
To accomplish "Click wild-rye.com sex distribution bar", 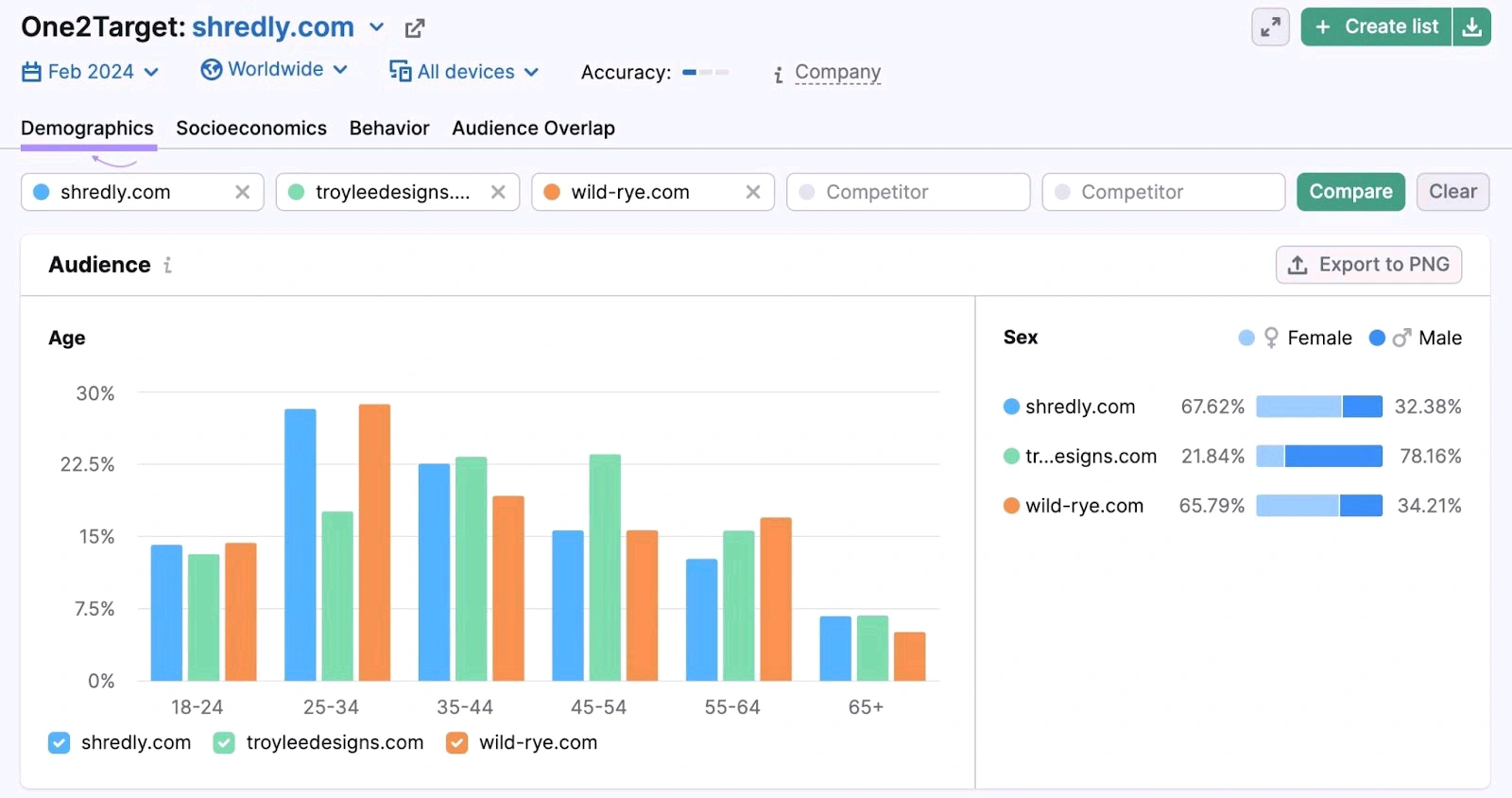I will tap(1319, 506).
